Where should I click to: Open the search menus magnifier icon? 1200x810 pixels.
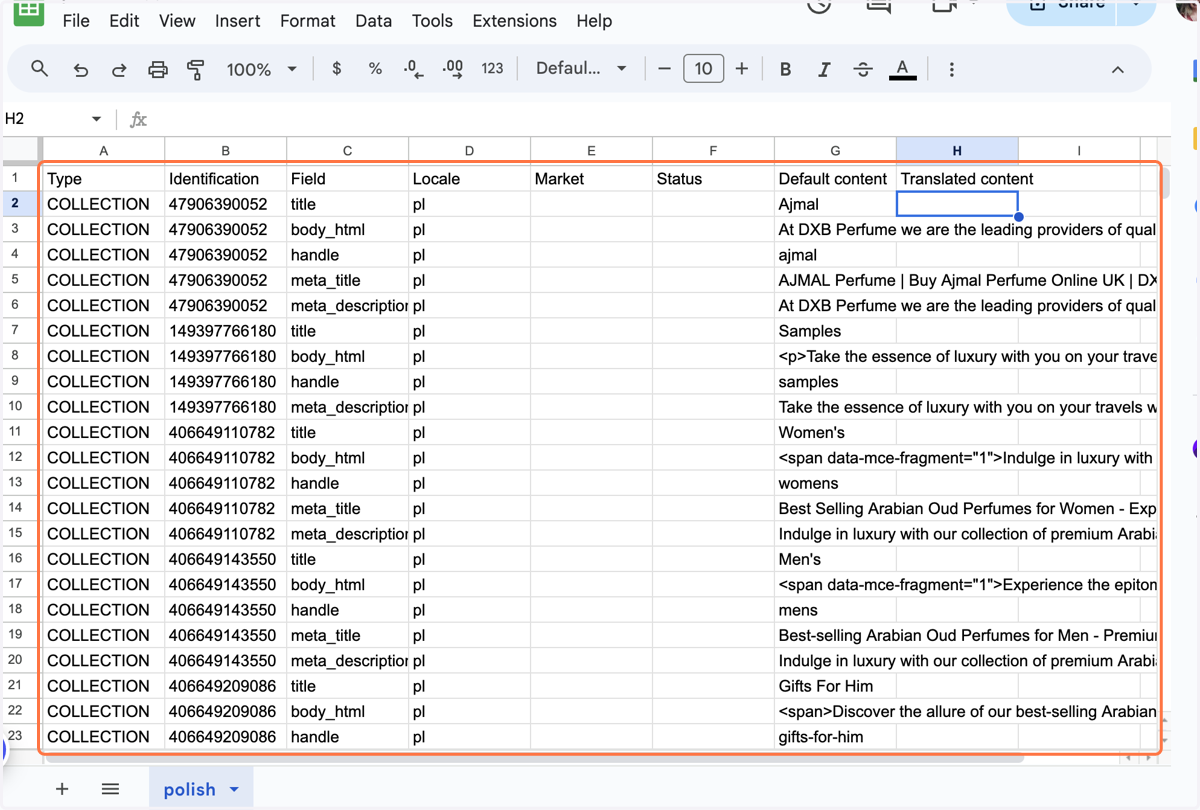click(40, 69)
